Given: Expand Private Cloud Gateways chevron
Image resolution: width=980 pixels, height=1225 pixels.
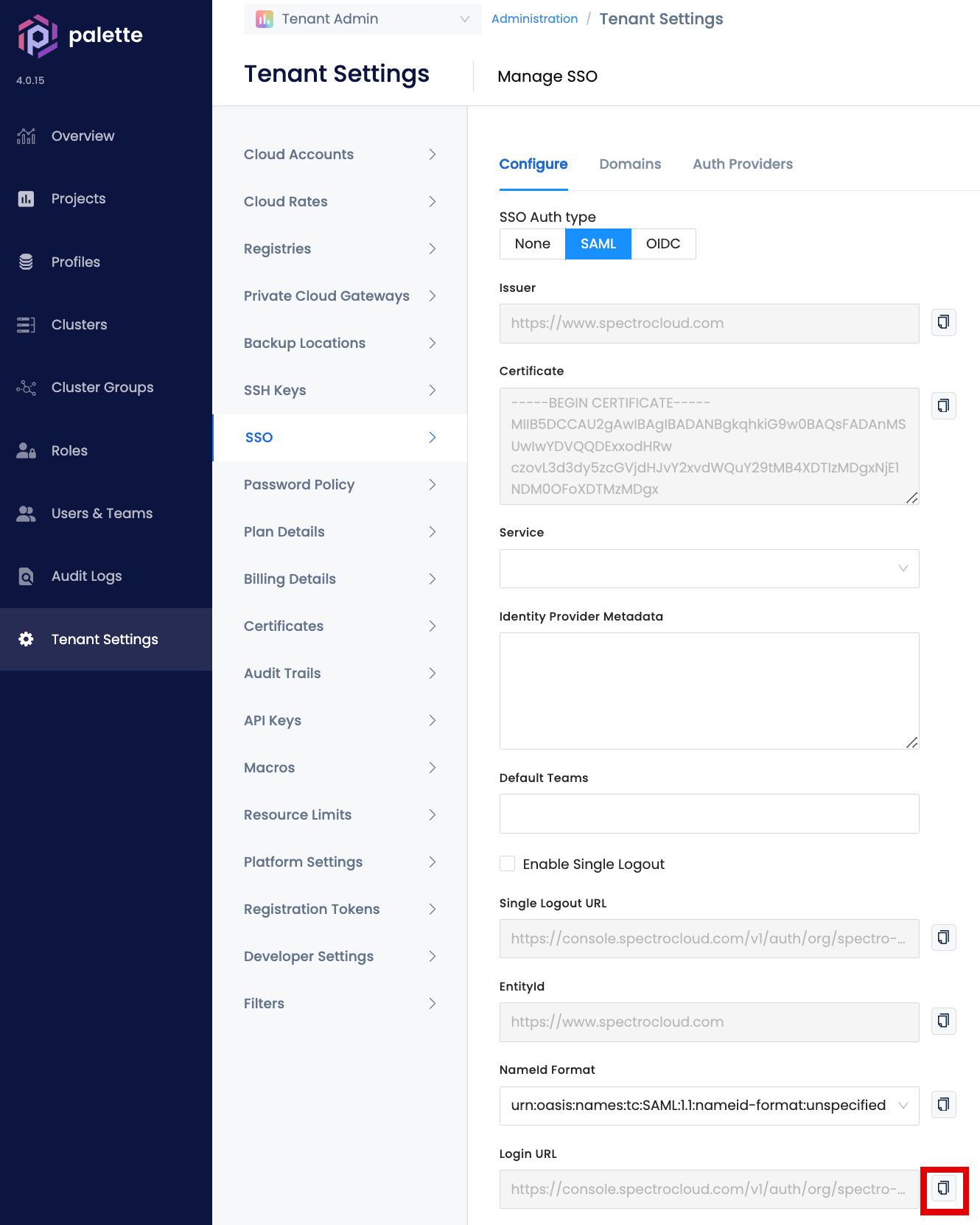Looking at the screenshot, I should pyautogui.click(x=433, y=296).
